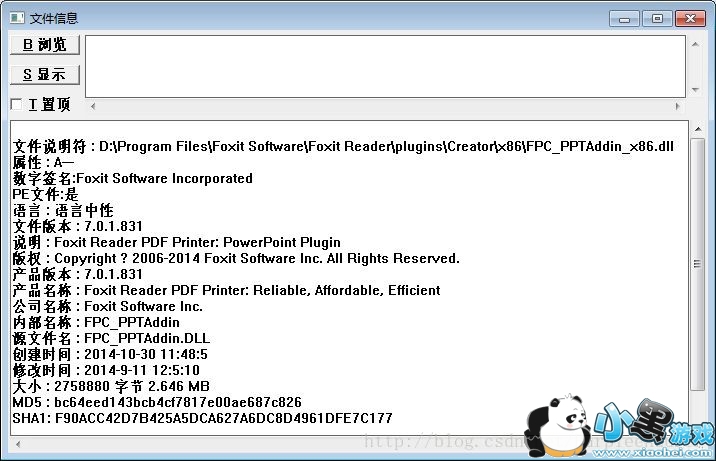Viewport: 716px width, 461px height.
Task: Click the 产品版本 : 7.0.1.831 line
Action: click(x=78, y=274)
